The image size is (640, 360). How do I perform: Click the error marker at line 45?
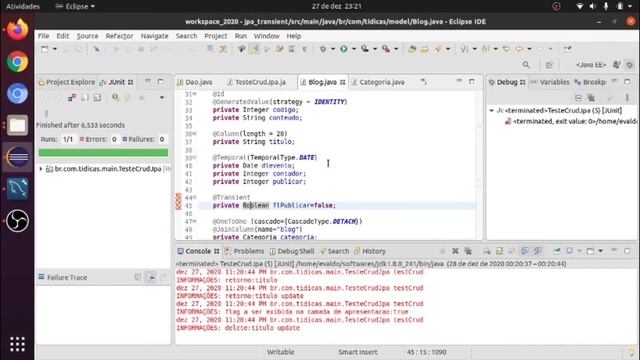click(x=178, y=205)
